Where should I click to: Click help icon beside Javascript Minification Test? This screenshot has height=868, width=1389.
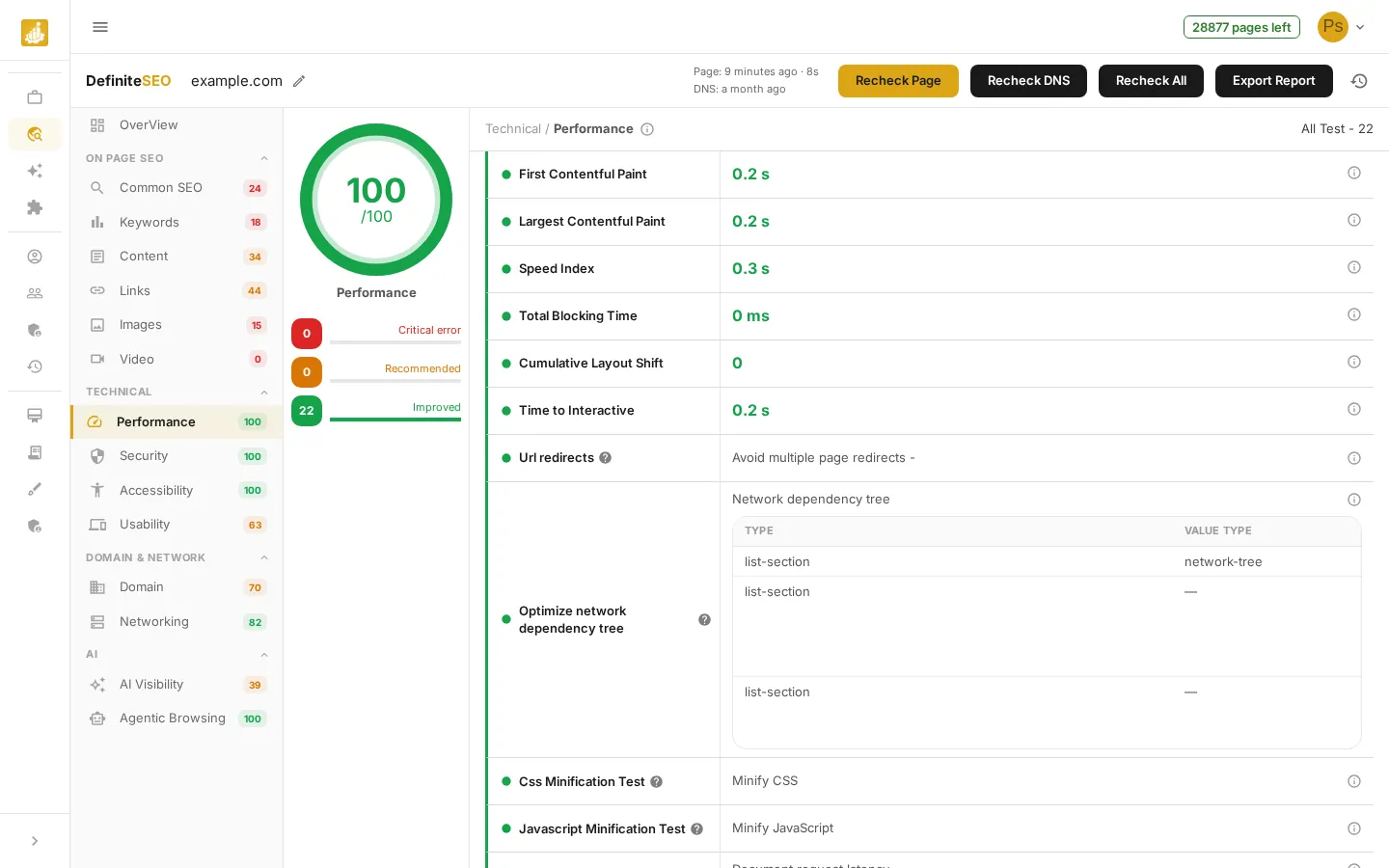696,829
